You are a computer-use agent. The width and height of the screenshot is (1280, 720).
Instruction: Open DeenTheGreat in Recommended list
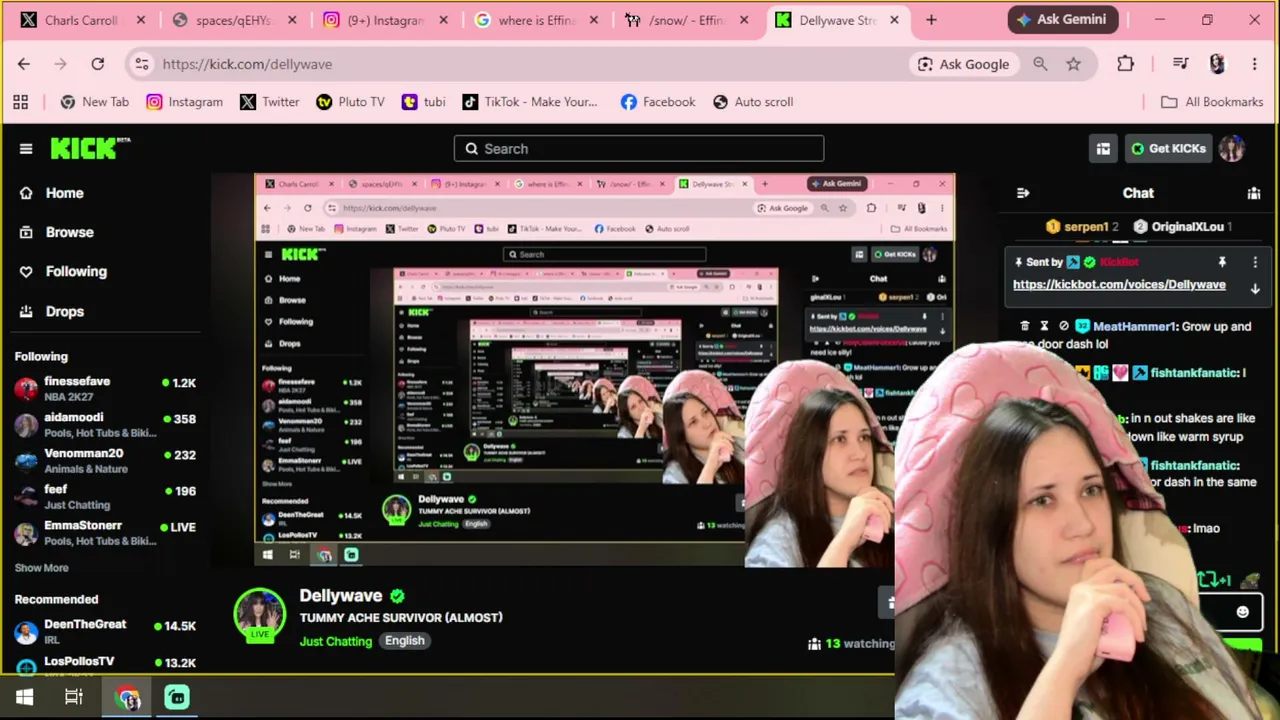(105, 632)
